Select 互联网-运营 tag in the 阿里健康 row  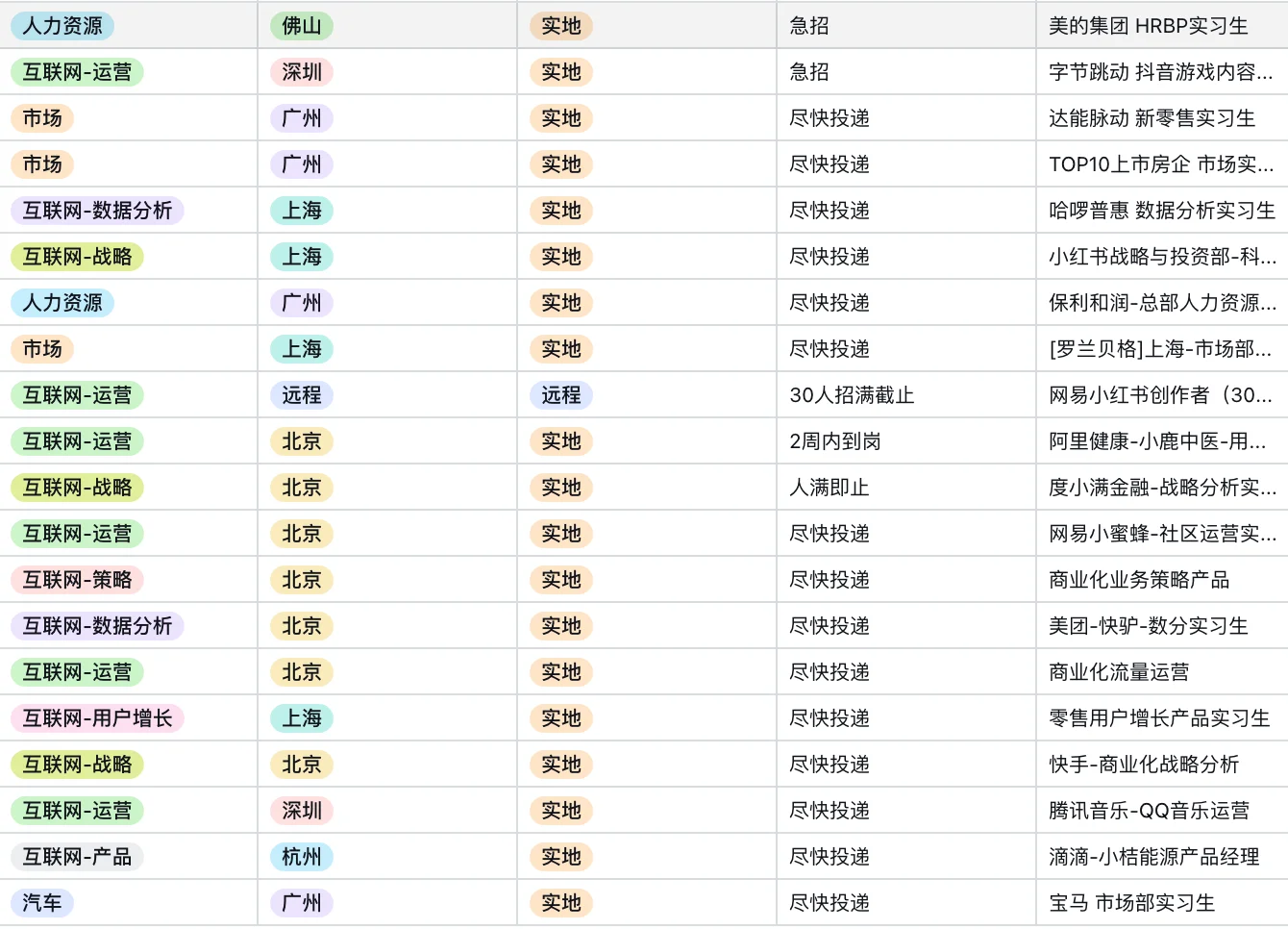[x=77, y=441]
